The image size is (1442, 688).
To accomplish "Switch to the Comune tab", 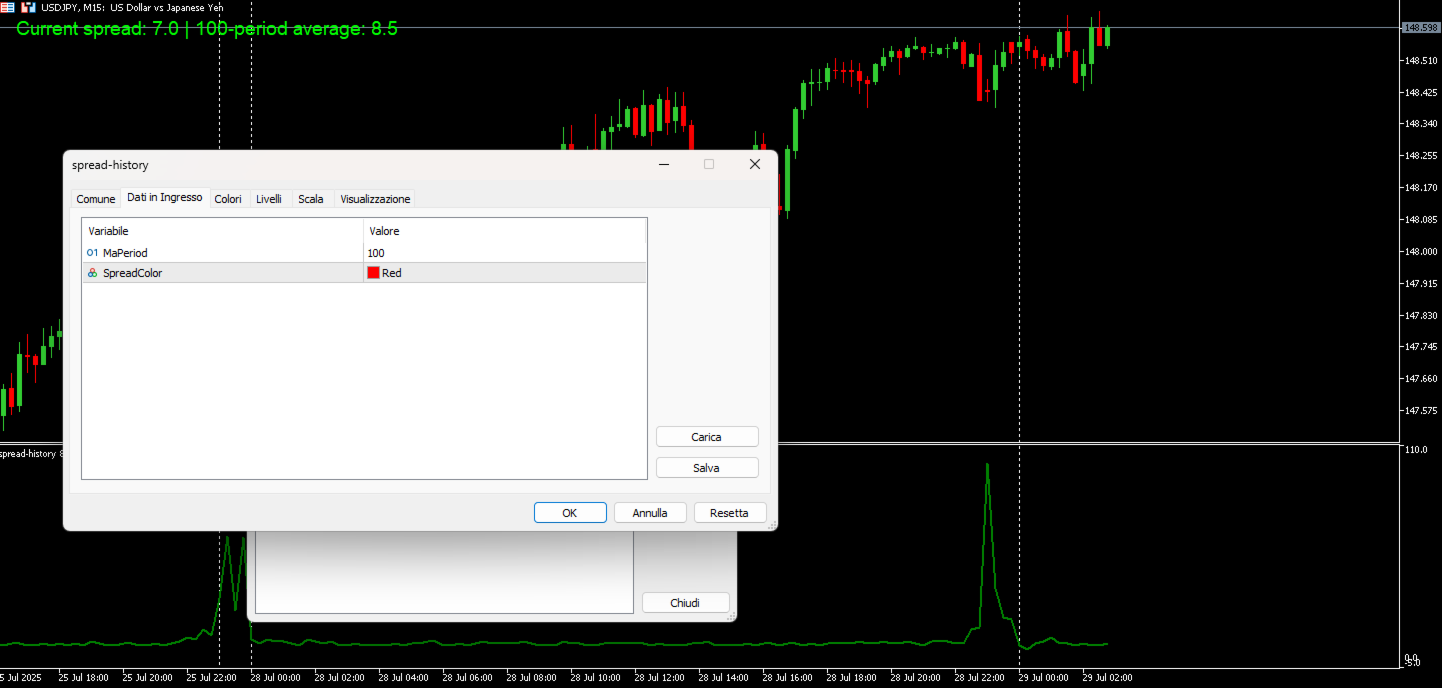I will coord(96,199).
